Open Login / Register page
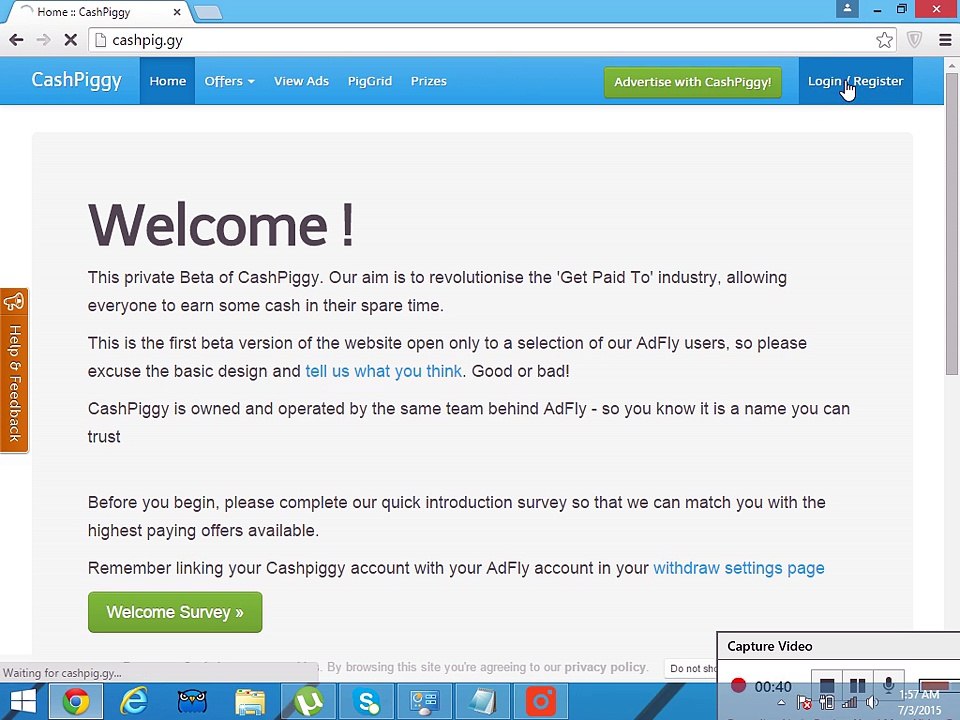Screen dimensions: 960x720 tap(855, 81)
